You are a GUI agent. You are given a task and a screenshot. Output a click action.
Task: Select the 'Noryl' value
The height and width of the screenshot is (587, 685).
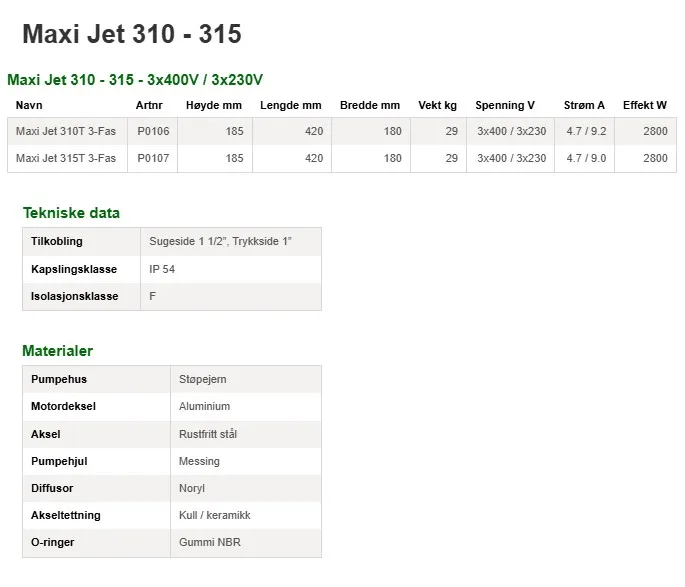coord(191,488)
